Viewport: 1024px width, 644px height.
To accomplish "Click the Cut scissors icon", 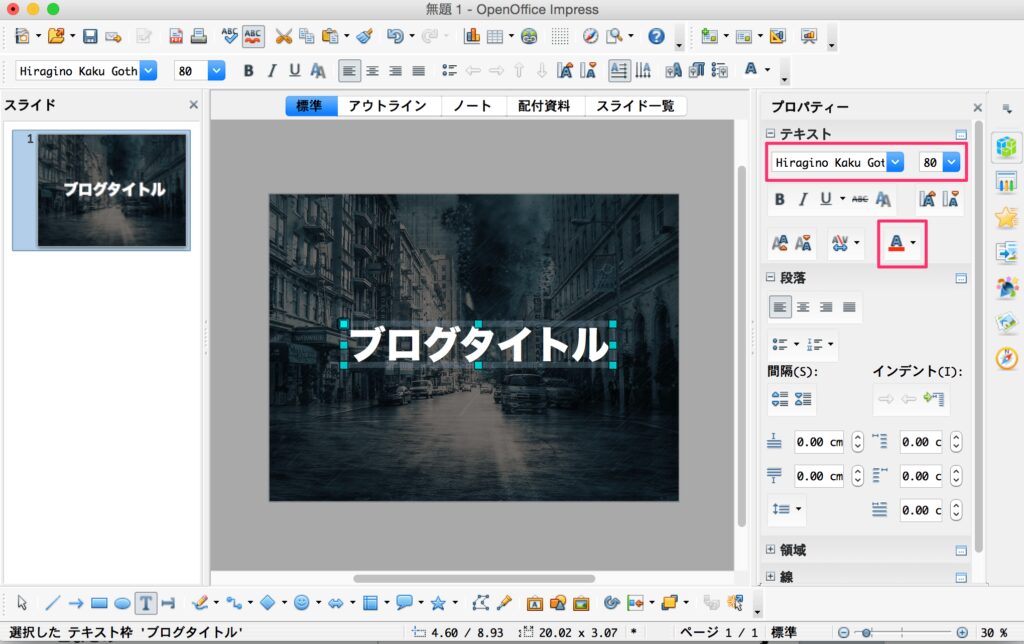I will [283, 37].
